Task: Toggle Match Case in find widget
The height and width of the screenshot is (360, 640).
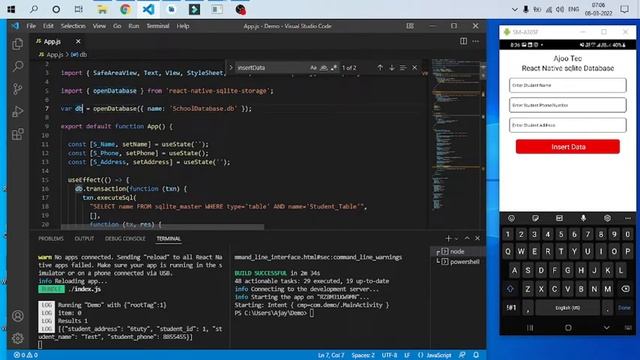Action: coord(313,67)
